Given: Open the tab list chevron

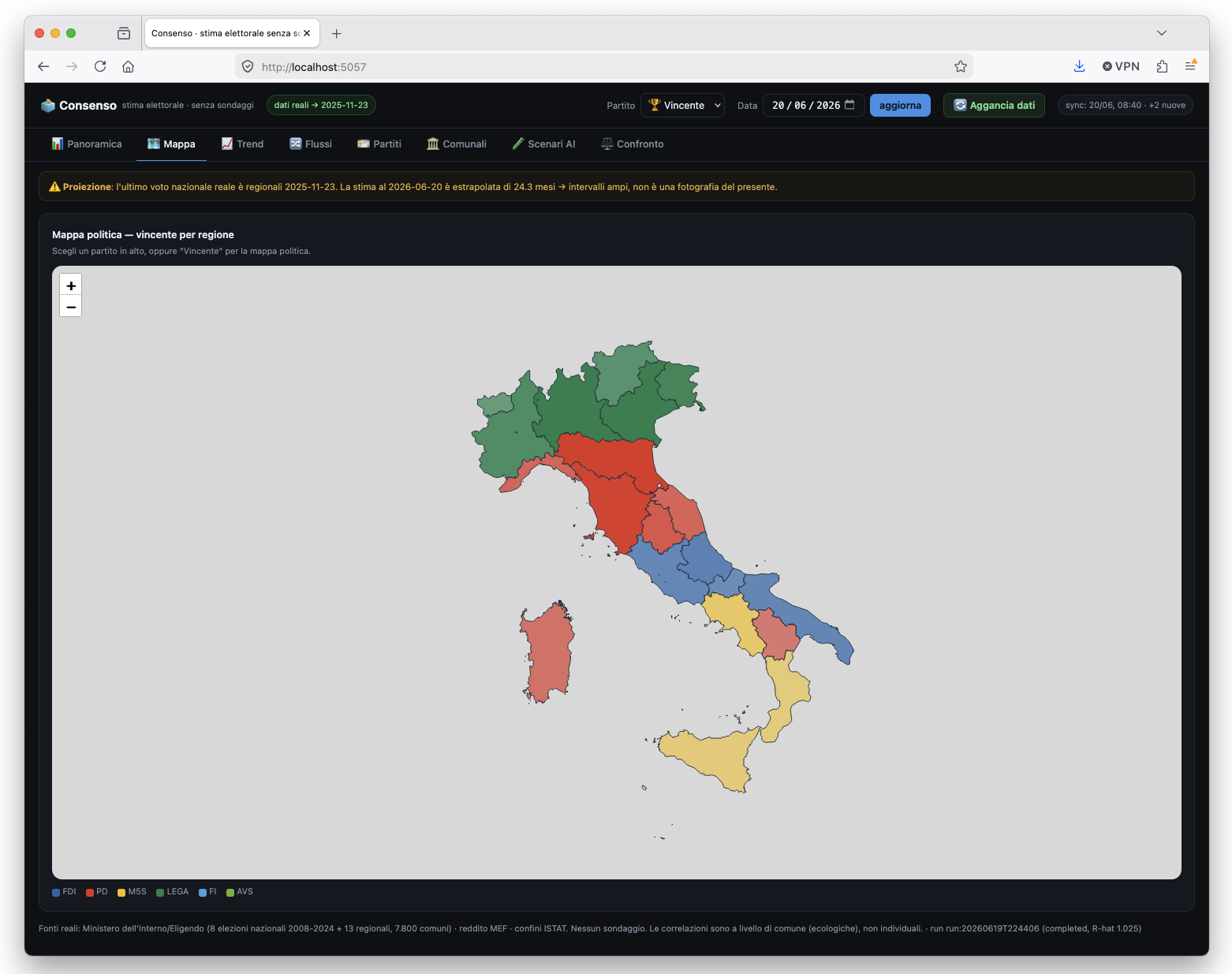Looking at the screenshot, I should pyautogui.click(x=1162, y=33).
